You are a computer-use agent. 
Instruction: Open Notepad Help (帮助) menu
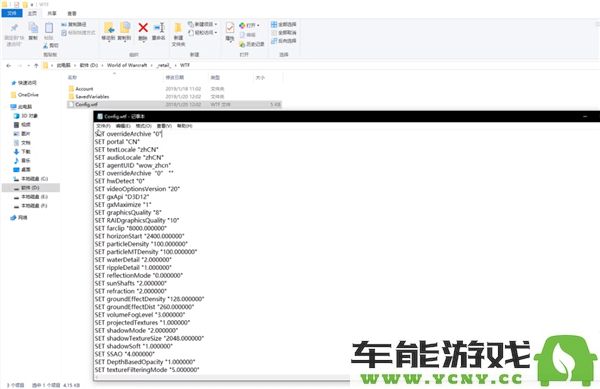[x=184, y=126]
